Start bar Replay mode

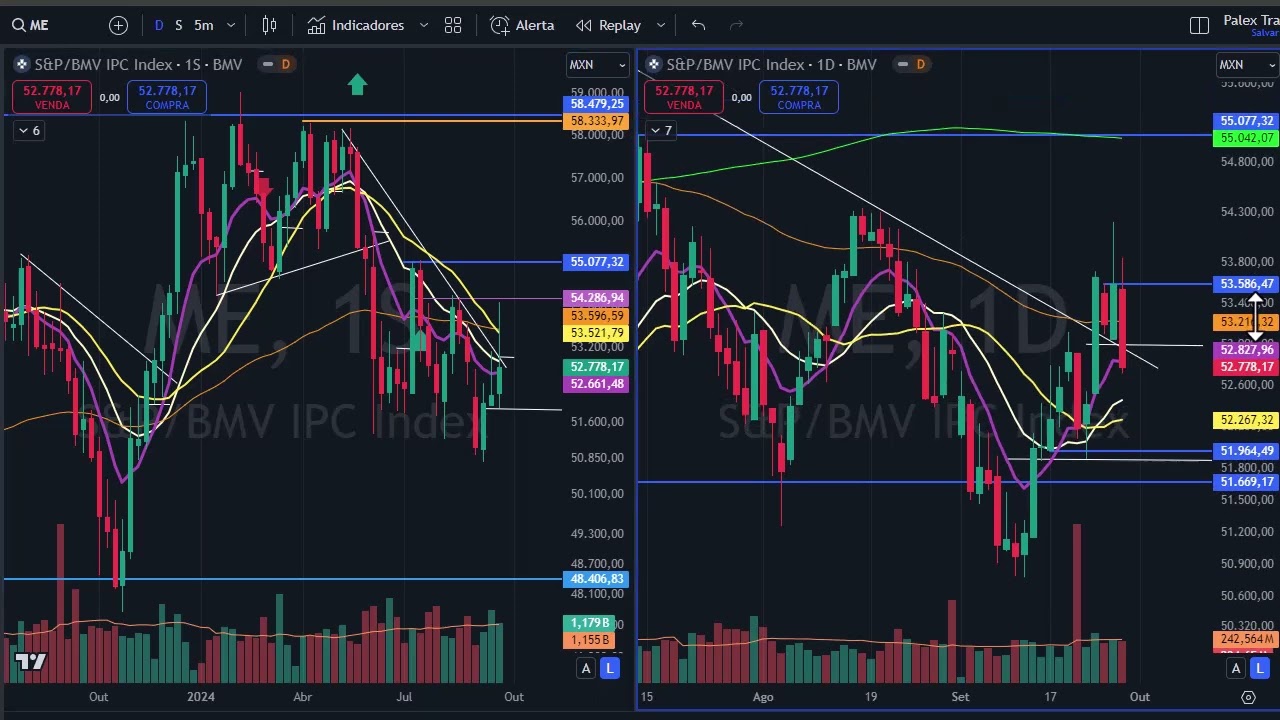[608, 25]
